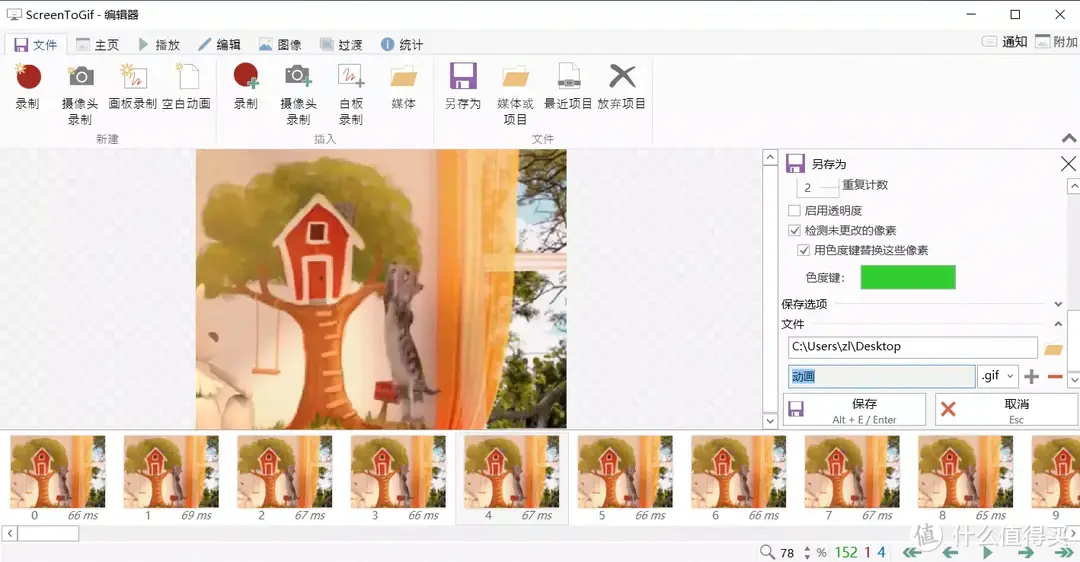Create a 空白动画 blank animation
Image resolution: width=1080 pixels, height=562 pixels.
point(187,86)
